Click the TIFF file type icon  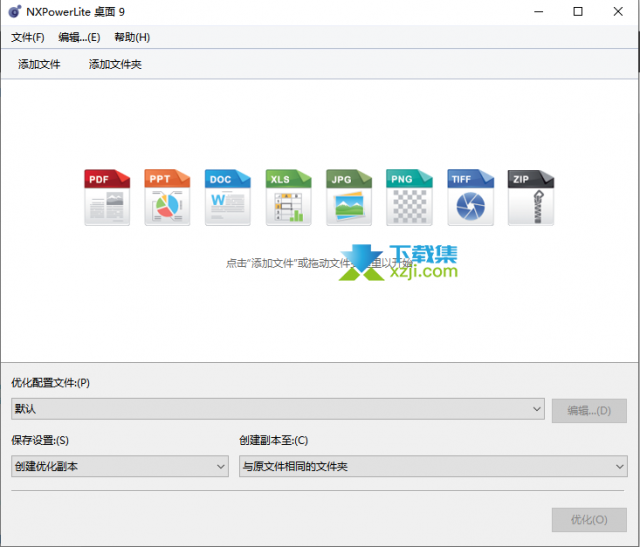tap(471, 197)
